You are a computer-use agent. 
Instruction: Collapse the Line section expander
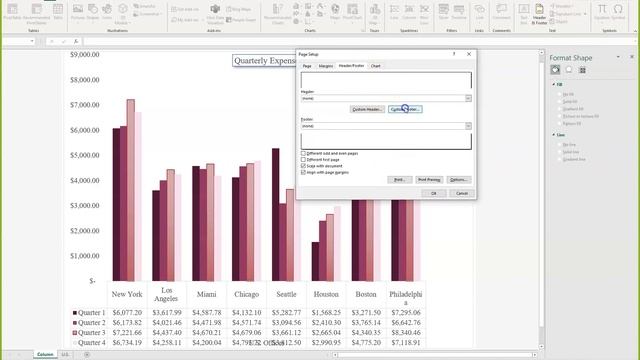[553, 135]
